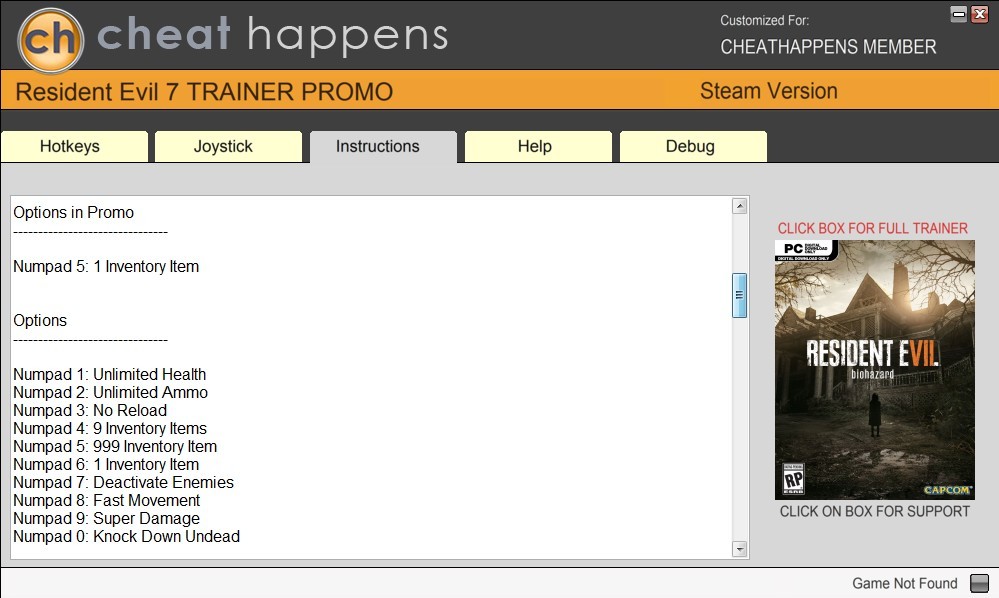
Task: Click the 'Numpad 7: Deactivate Enemies' line
Action: point(123,482)
